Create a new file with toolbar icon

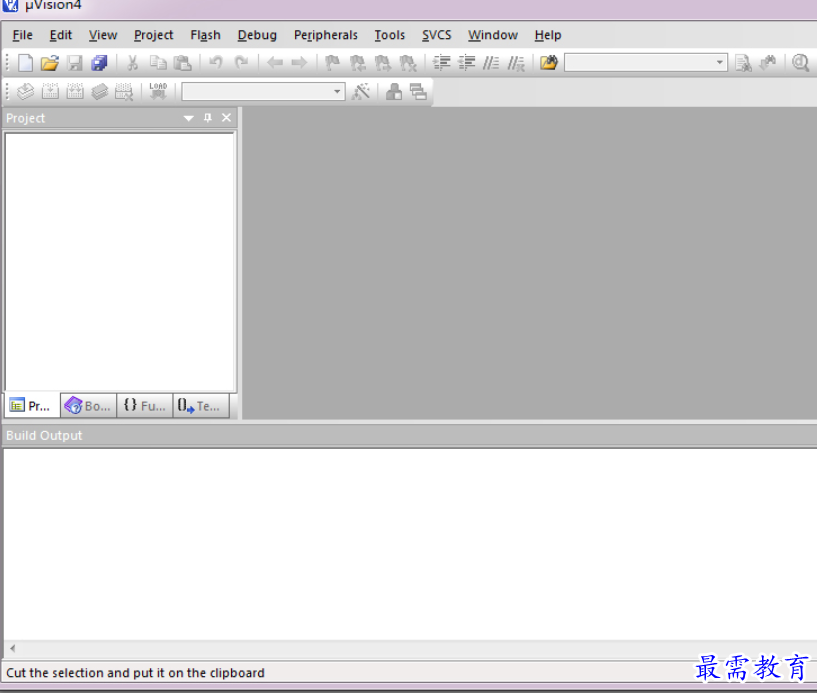coord(25,63)
